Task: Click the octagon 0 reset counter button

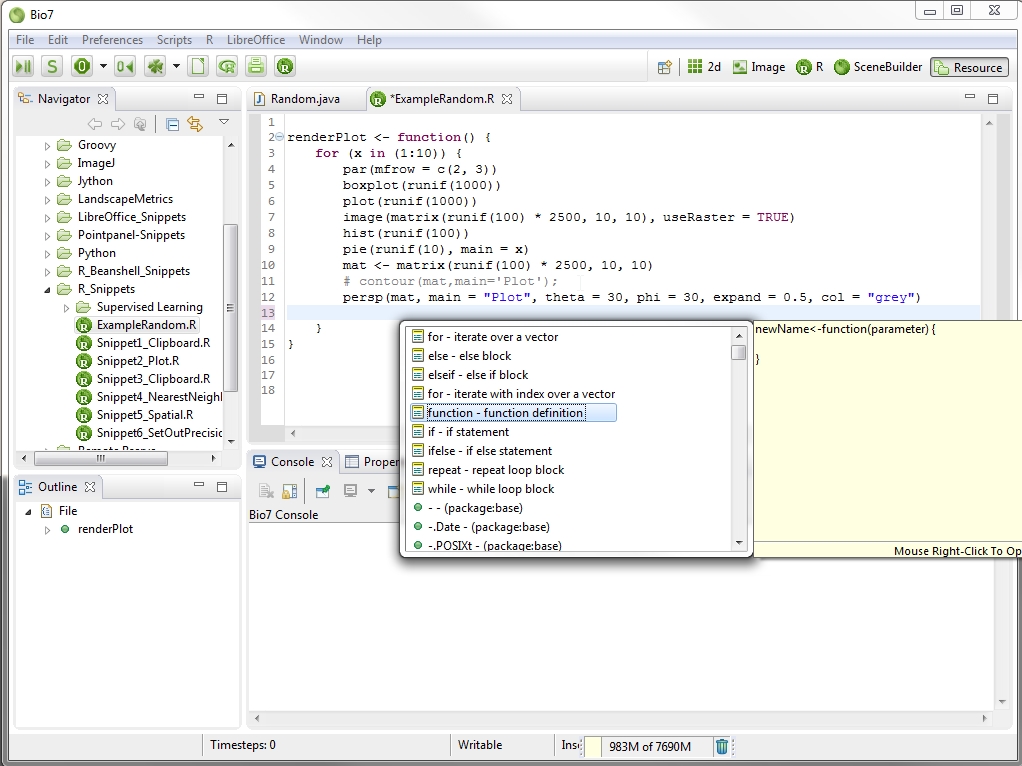Action: tap(82, 66)
